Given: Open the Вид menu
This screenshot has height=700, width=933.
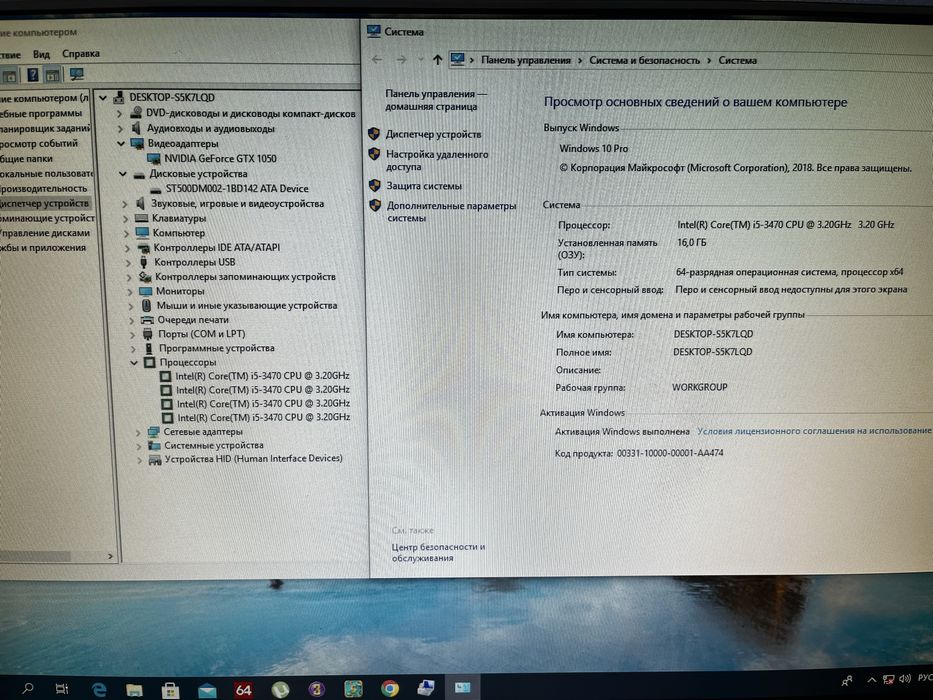Looking at the screenshot, I should point(41,54).
